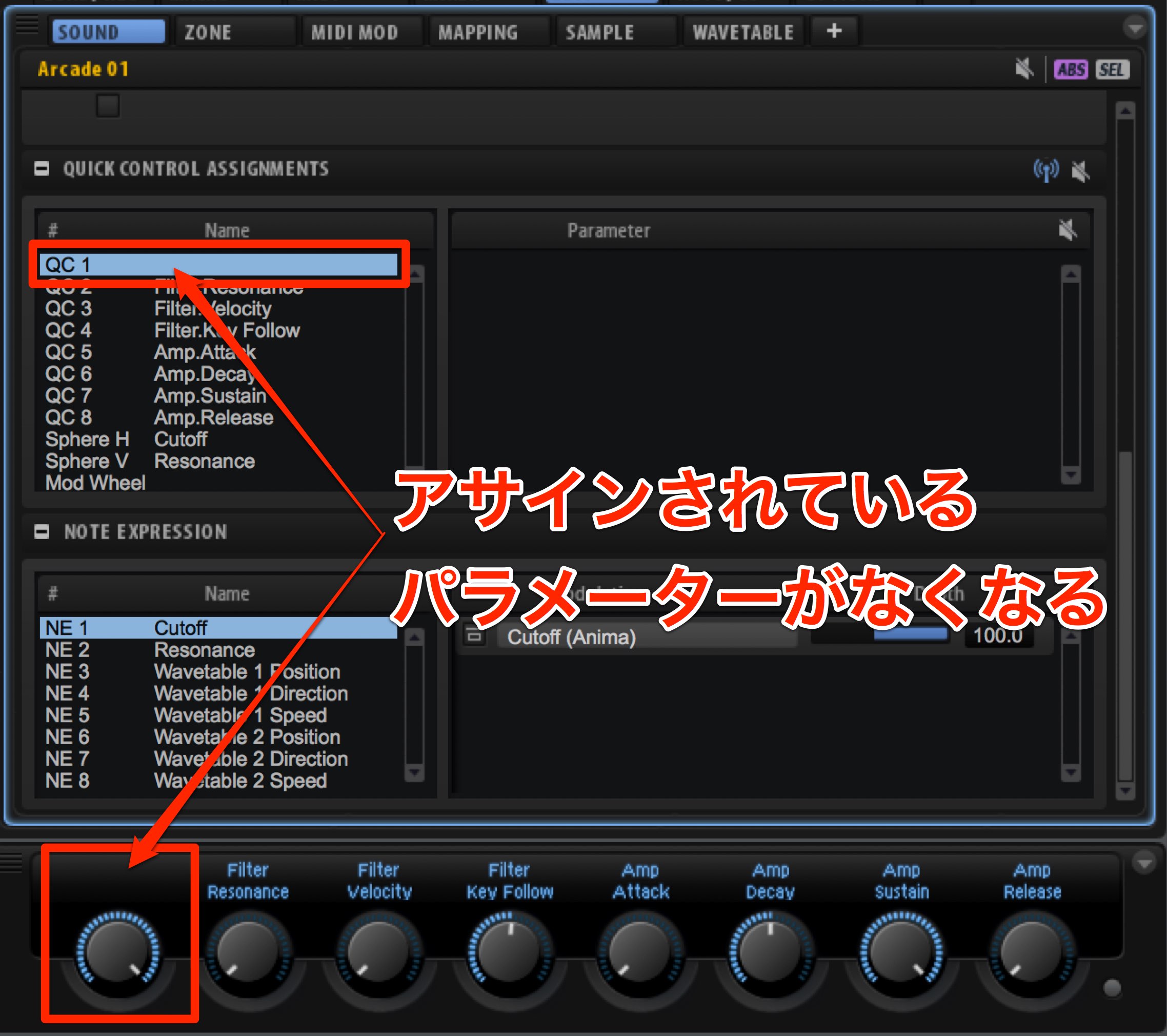Click the Filter Key Follow knob
1167x1036 pixels.
tap(509, 952)
